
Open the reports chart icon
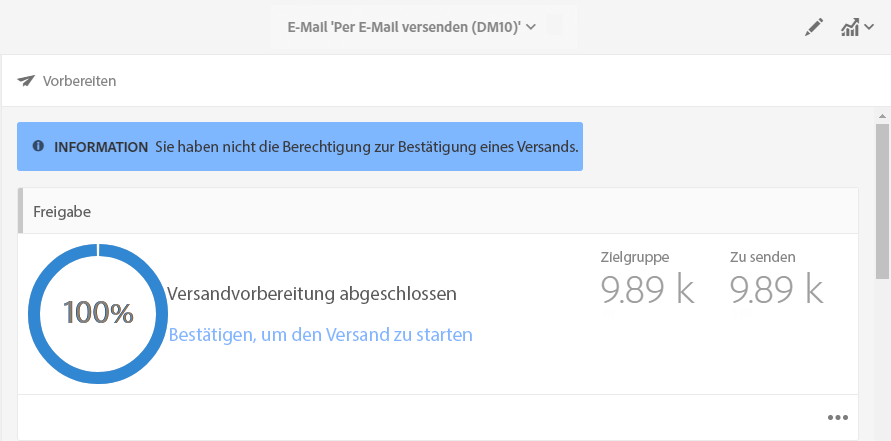[x=850, y=28]
